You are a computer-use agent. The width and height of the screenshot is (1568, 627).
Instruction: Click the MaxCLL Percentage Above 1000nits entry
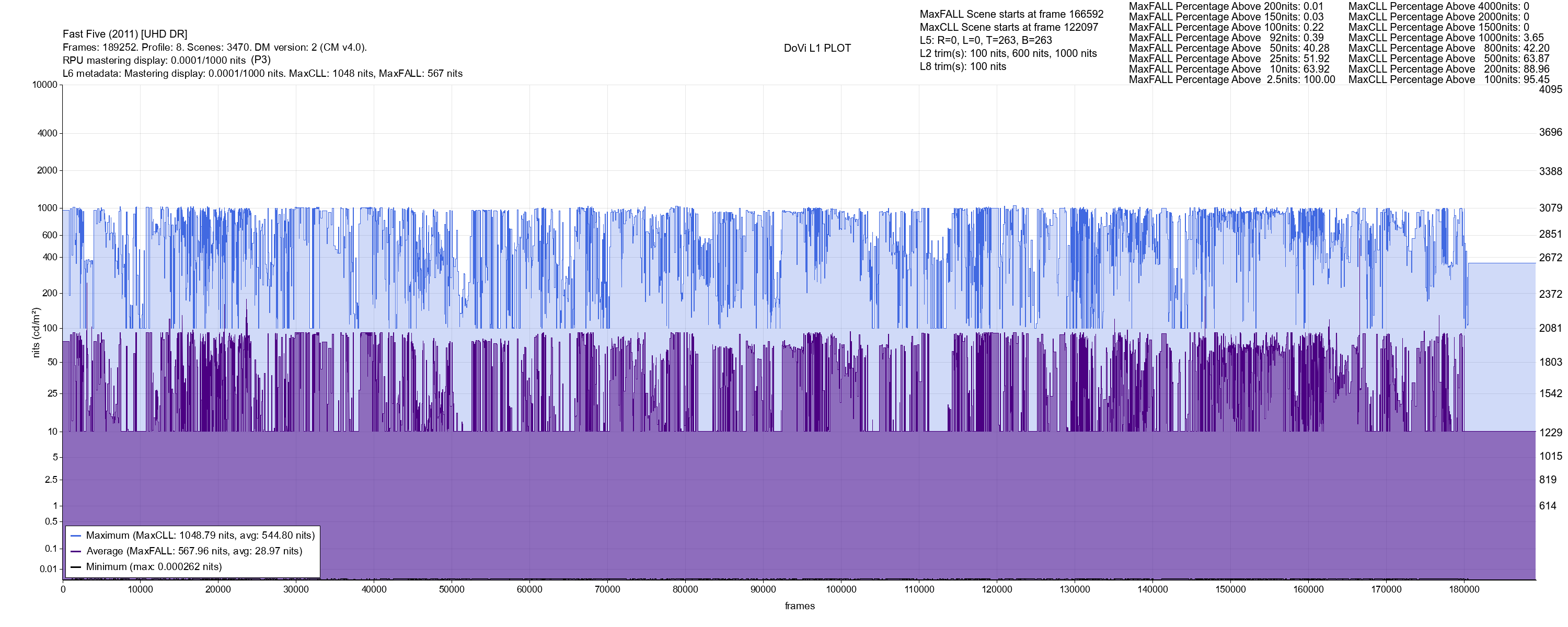tap(1446, 38)
